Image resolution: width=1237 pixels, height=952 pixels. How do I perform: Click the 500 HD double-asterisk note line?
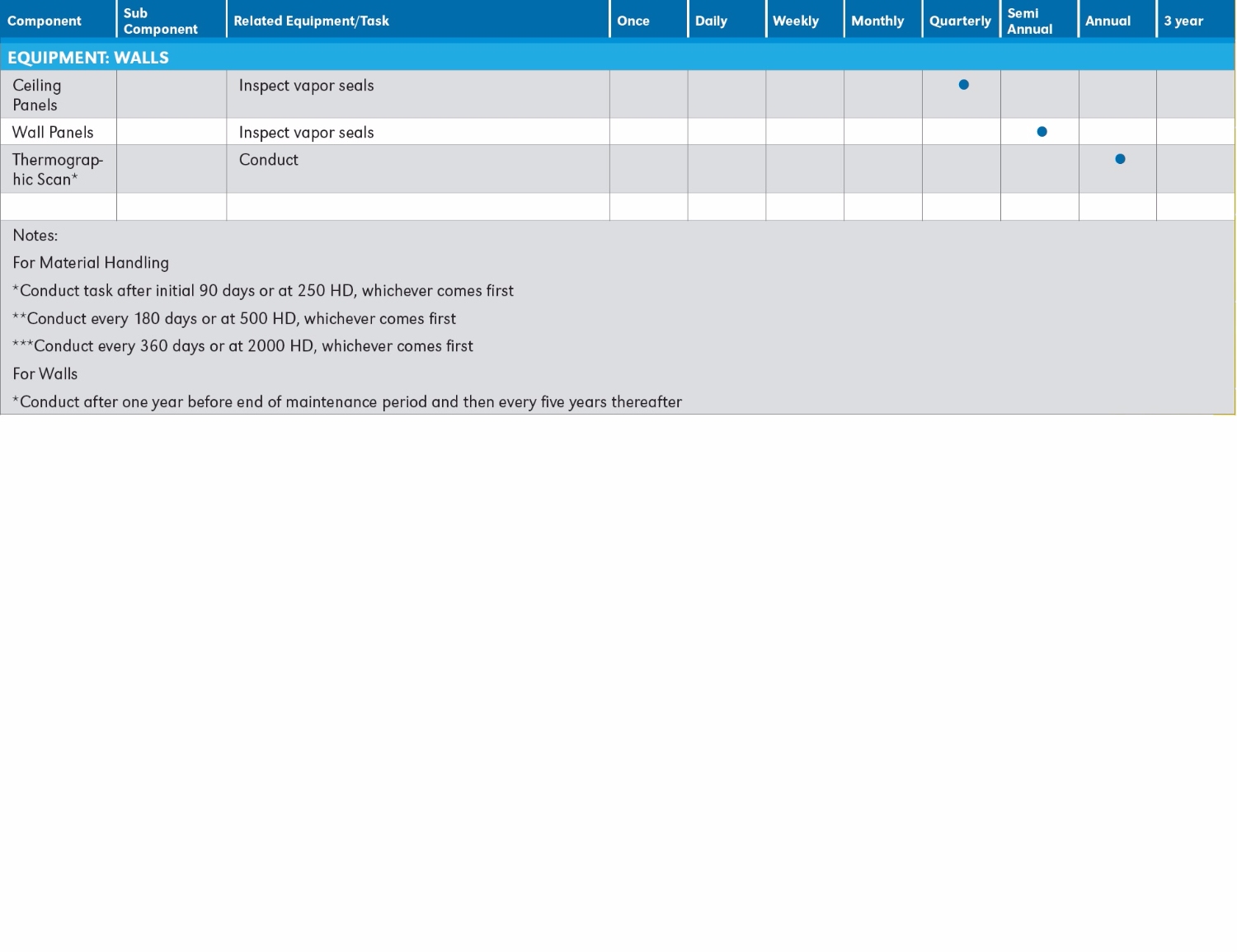point(234,319)
